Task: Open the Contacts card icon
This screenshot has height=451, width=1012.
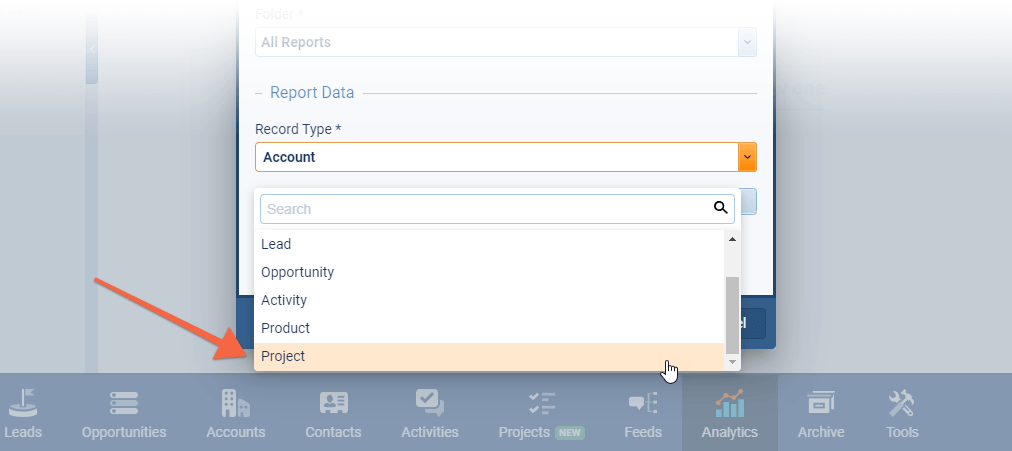Action: tap(333, 404)
